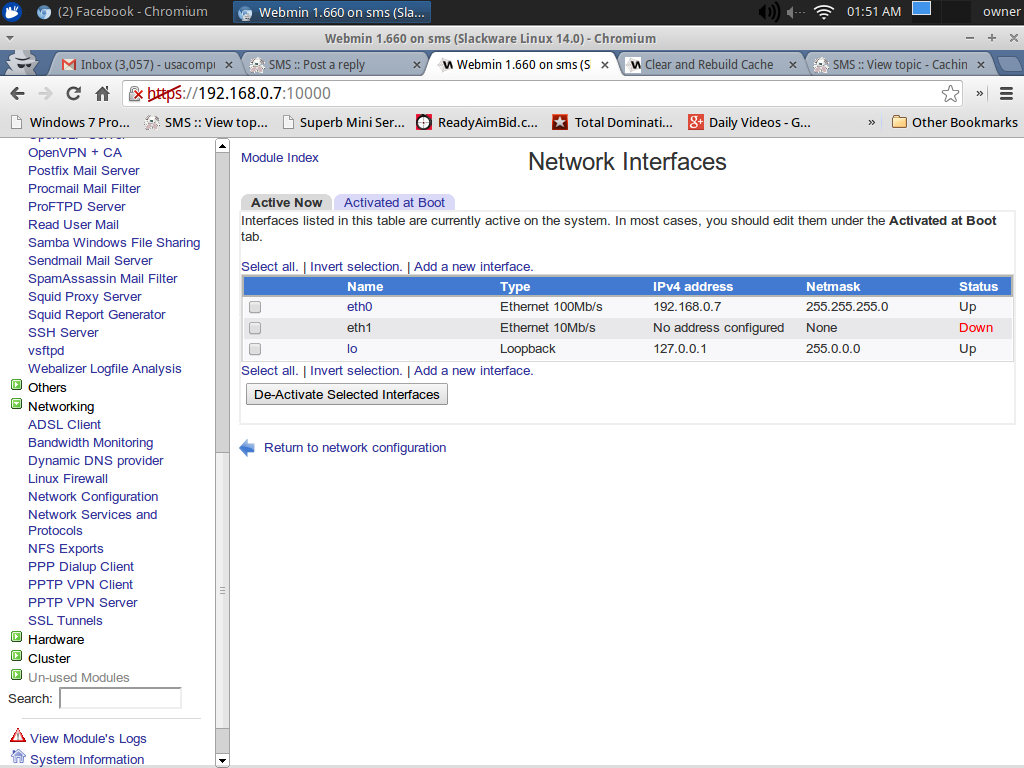Expand the Hardware module category

point(16,638)
